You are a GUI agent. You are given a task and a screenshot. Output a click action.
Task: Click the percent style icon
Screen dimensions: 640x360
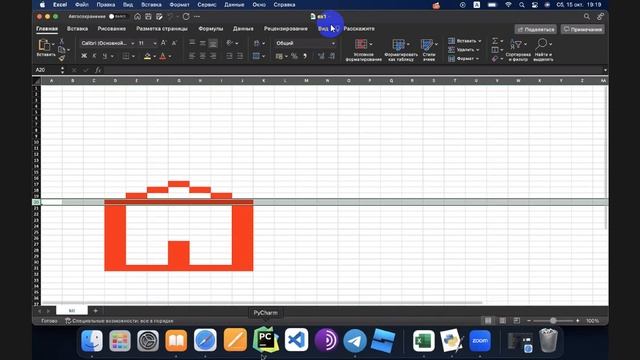point(294,56)
